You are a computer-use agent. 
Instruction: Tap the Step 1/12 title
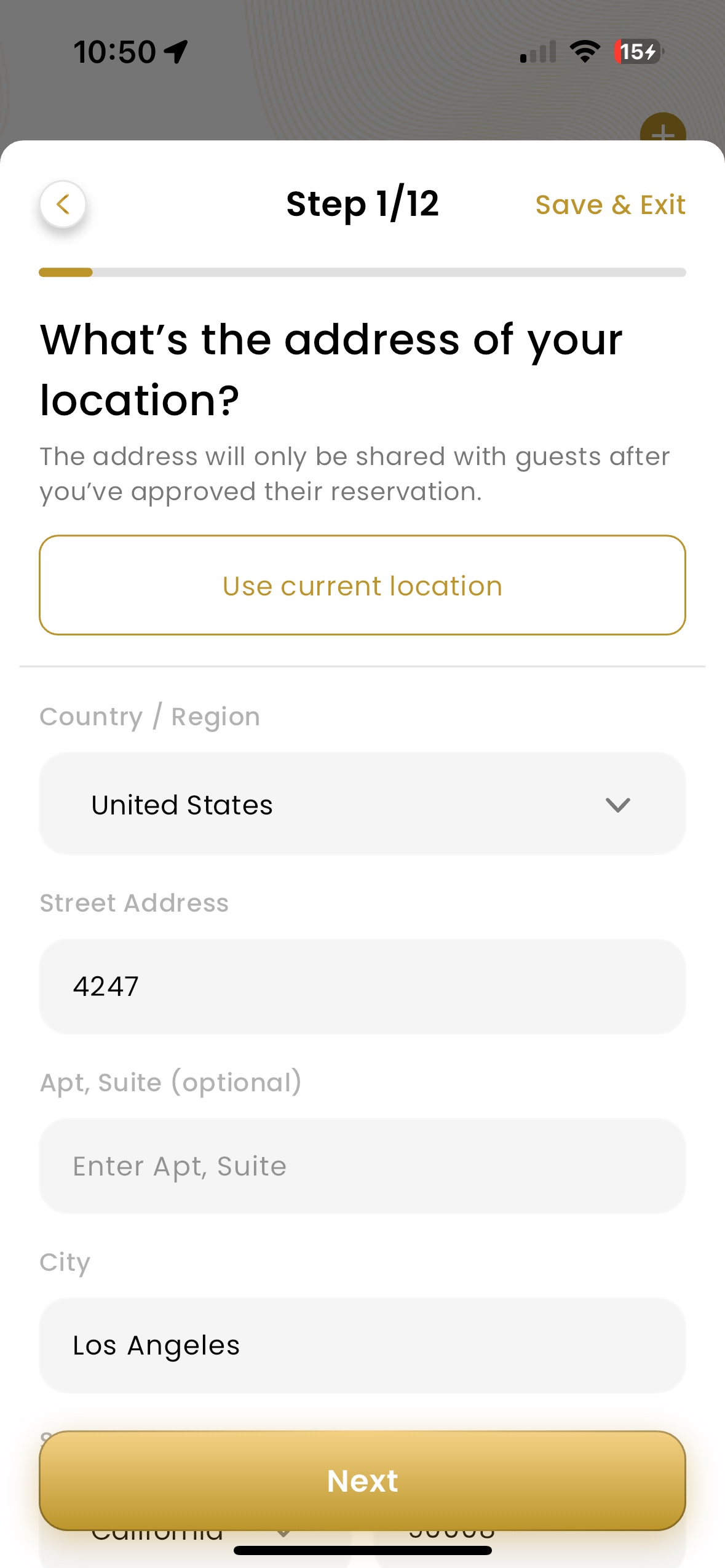coord(362,204)
